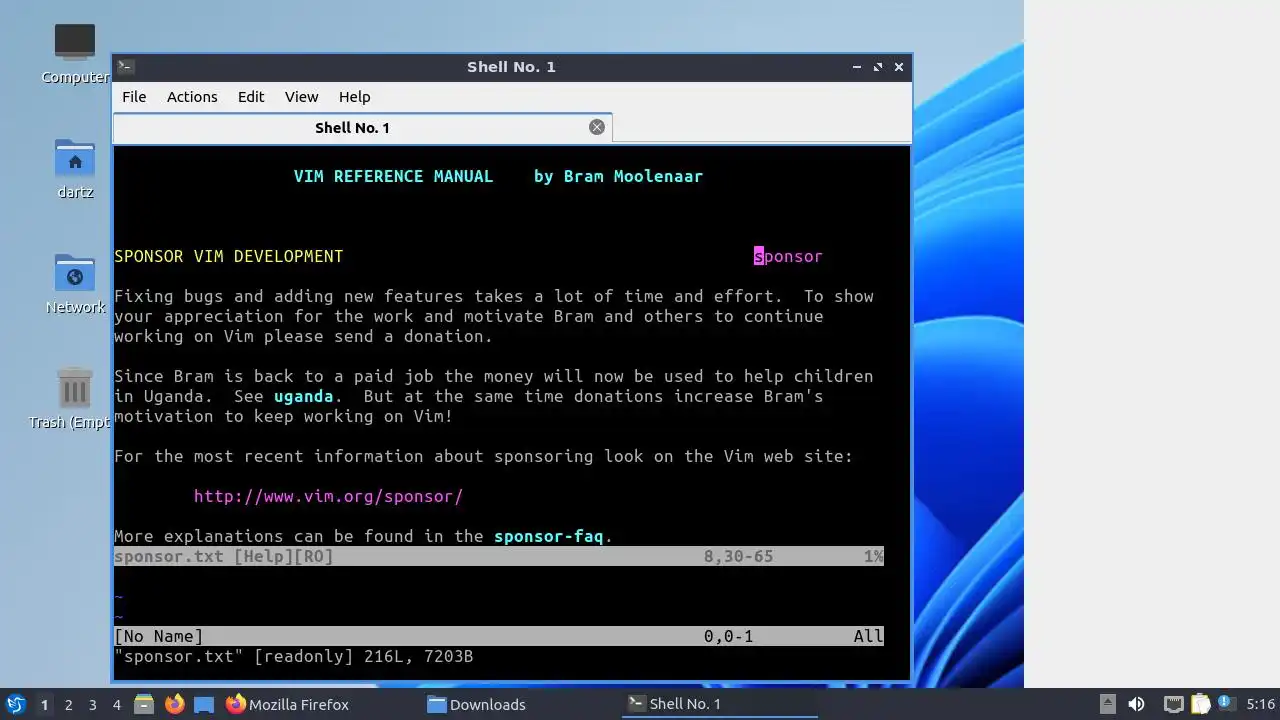Open the Edit menu
Viewport: 1280px width, 720px height.
[251, 97]
